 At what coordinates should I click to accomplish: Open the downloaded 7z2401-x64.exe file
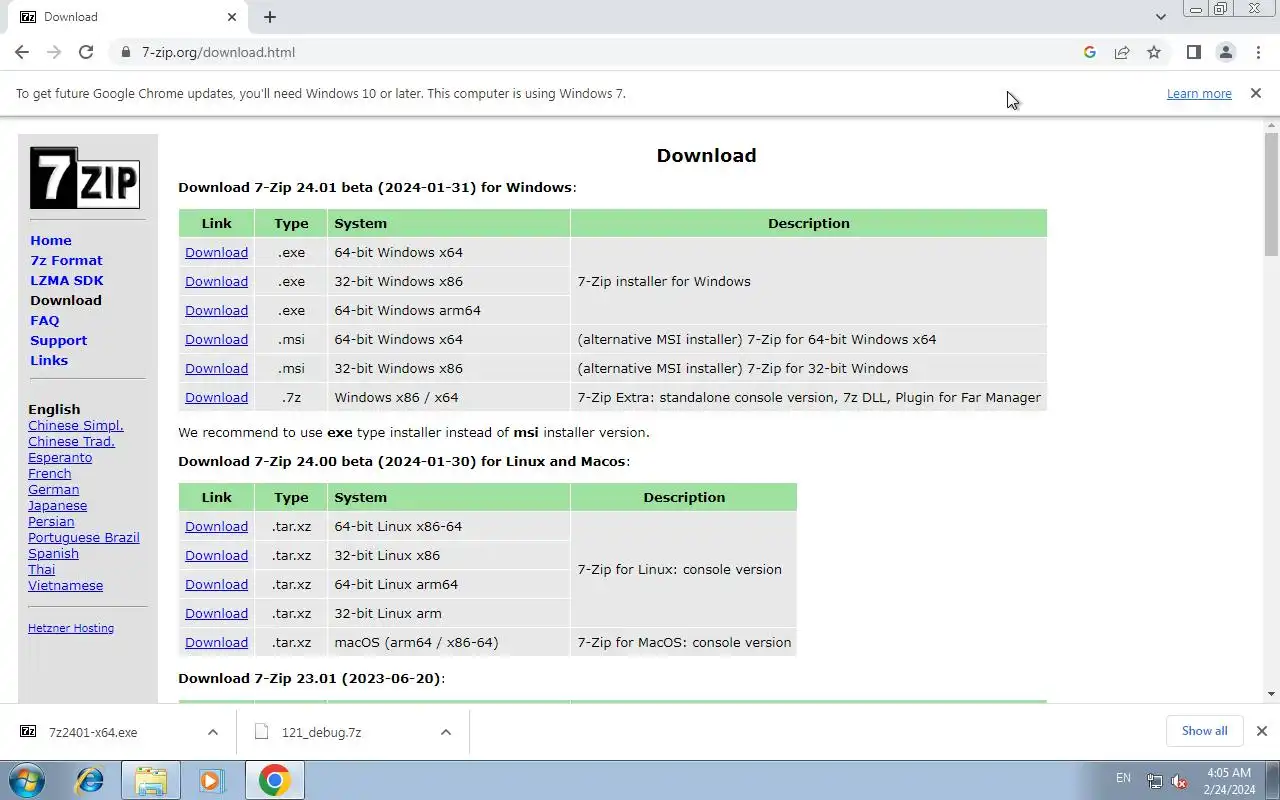pyautogui.click(x=93, y=732)
